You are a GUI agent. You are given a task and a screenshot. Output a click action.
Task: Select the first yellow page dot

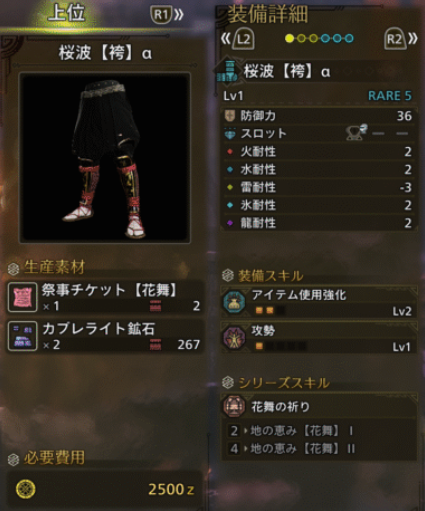[x=289, y=39]
